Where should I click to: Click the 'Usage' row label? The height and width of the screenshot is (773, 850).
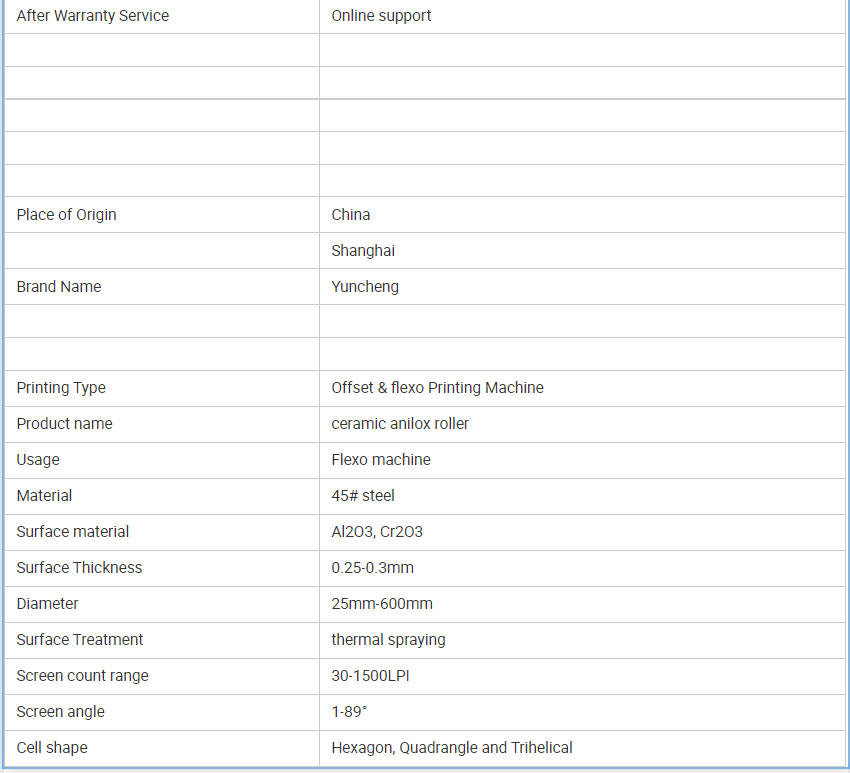38,460
